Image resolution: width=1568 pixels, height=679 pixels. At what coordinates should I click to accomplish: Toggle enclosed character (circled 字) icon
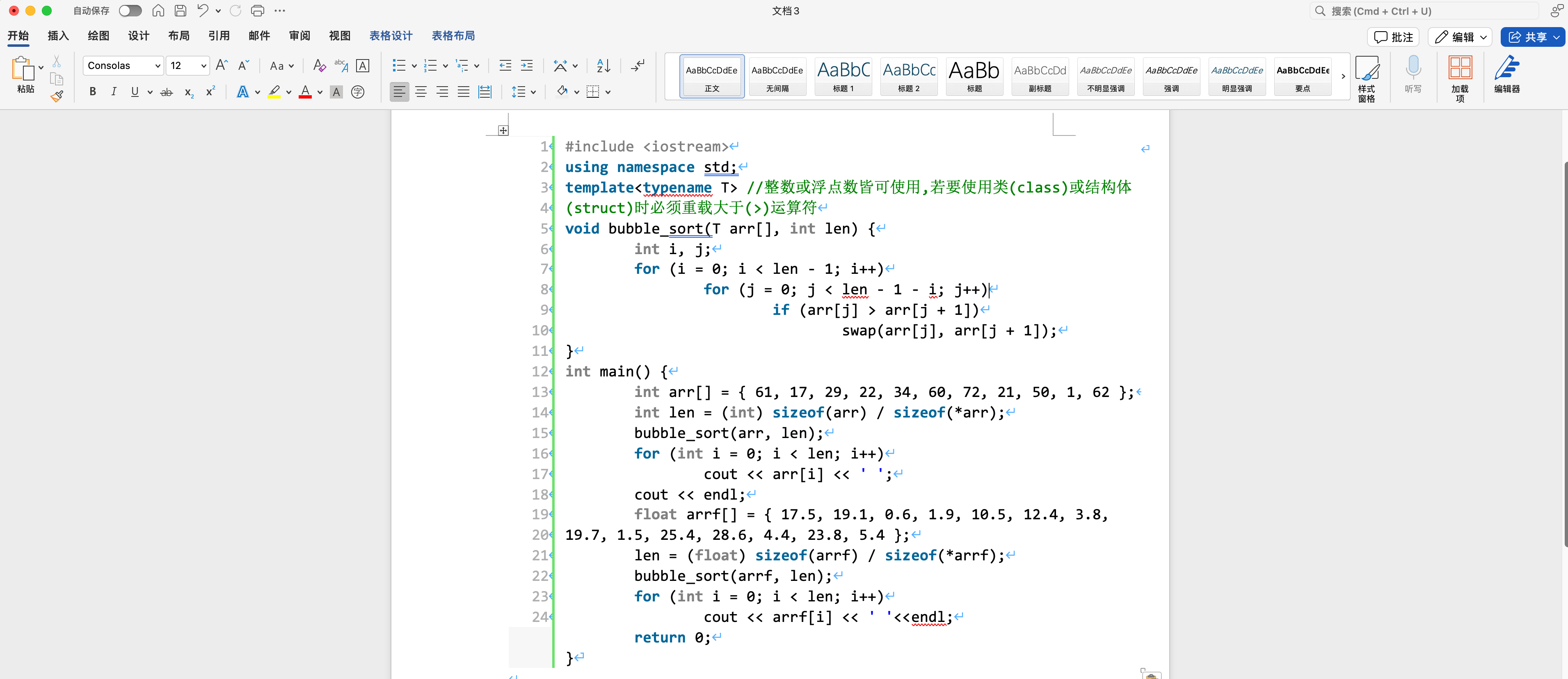[358, 92]
